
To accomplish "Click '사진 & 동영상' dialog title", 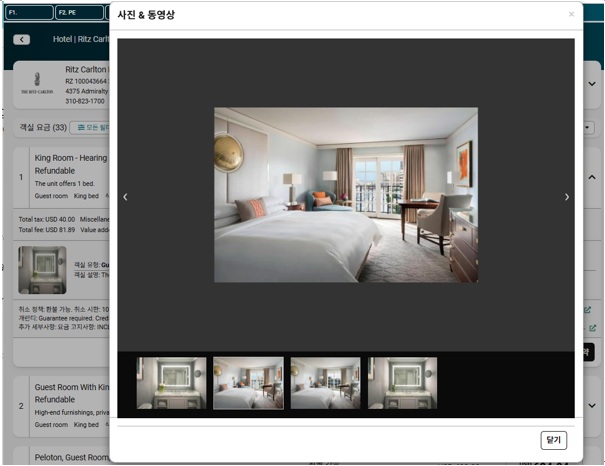I will [146, 15].
